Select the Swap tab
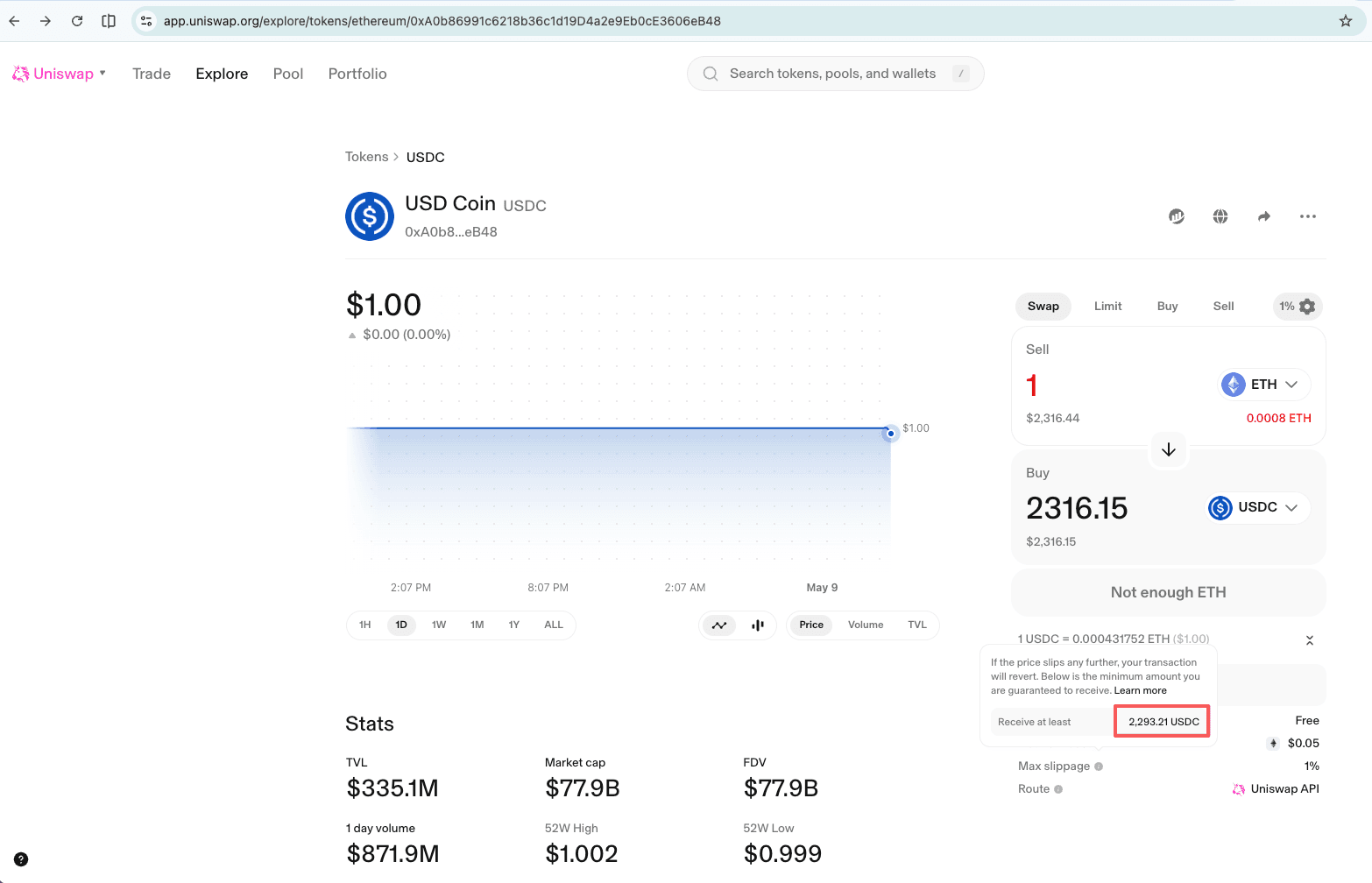Image resolution: width=1372 pixels, height=883 pixels. click(x=1043, y=306)
